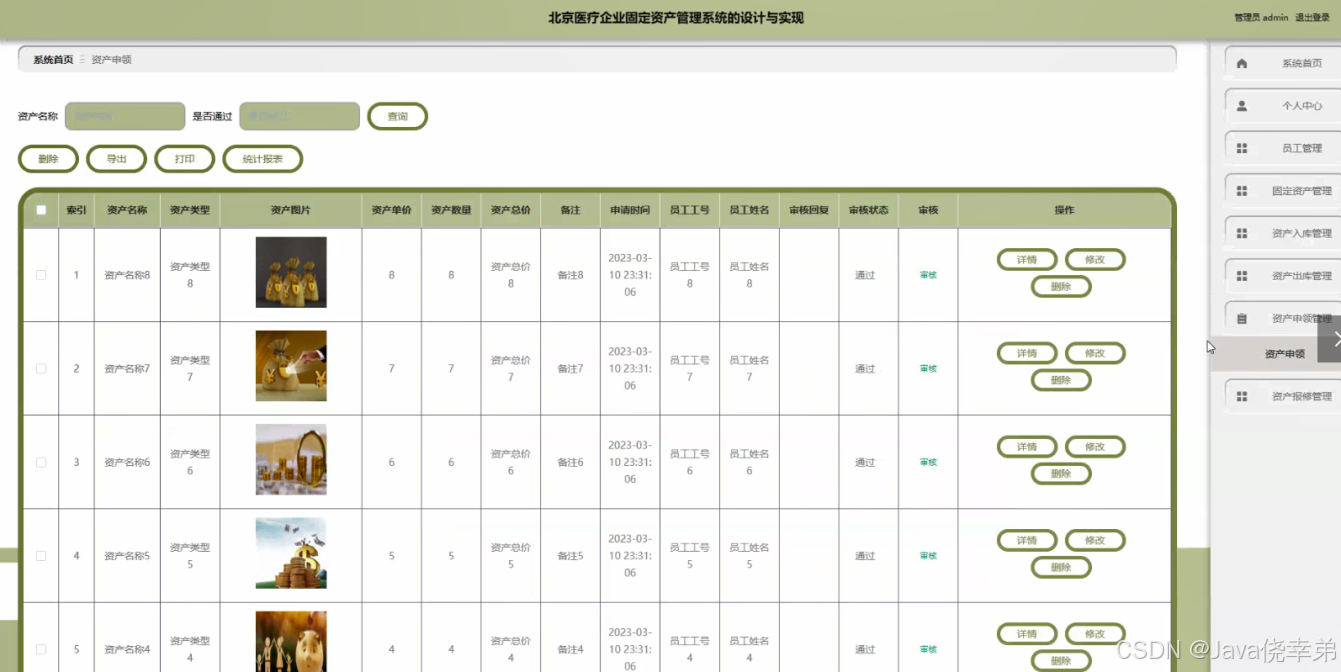Screen dimensions: 1341x672
Task: Click 删除 for 资产名称8 row
Action: (x=1061, y=287)
